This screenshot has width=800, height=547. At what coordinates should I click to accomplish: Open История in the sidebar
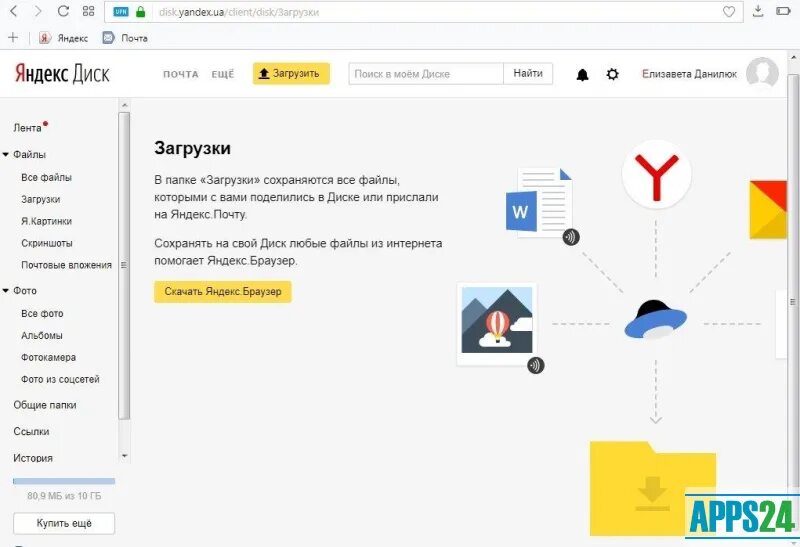point(33,458)
